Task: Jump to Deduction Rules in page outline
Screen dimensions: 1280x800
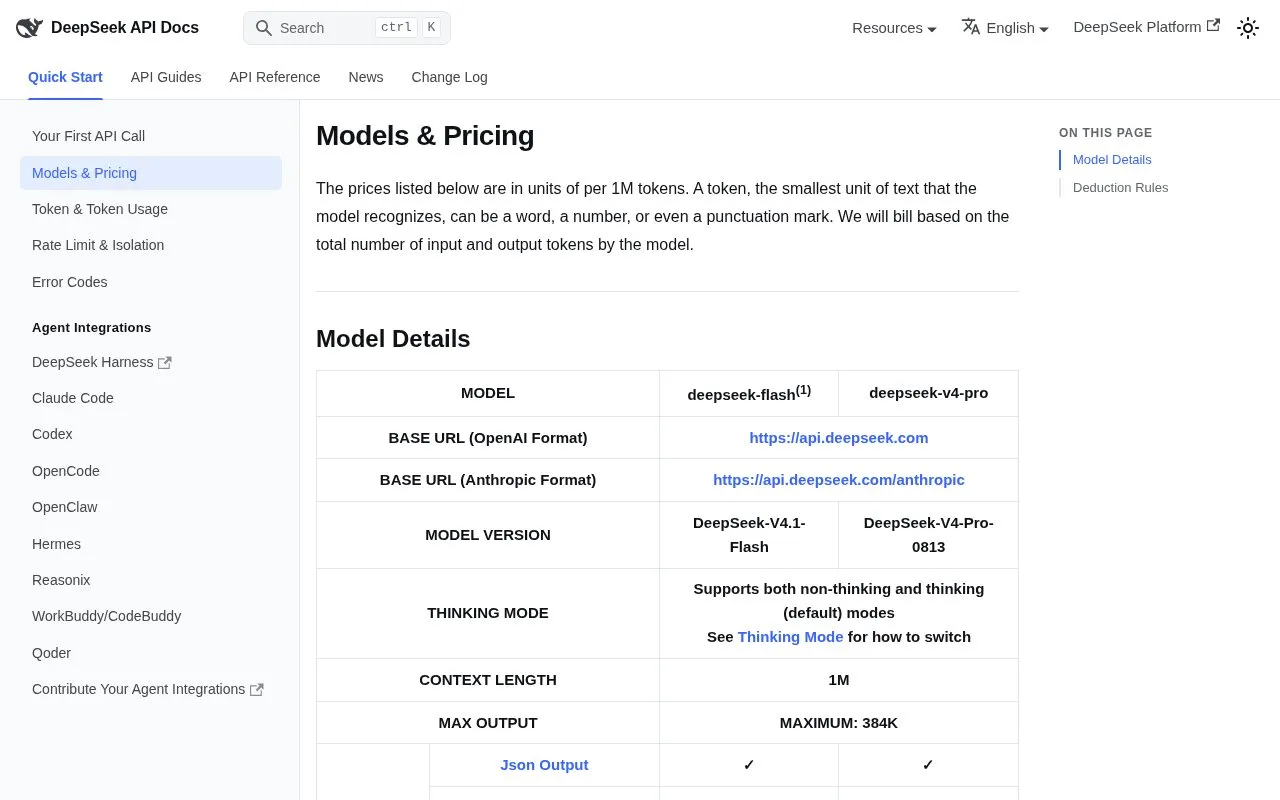Action: pyautogui.click(x=1120, y=188)
